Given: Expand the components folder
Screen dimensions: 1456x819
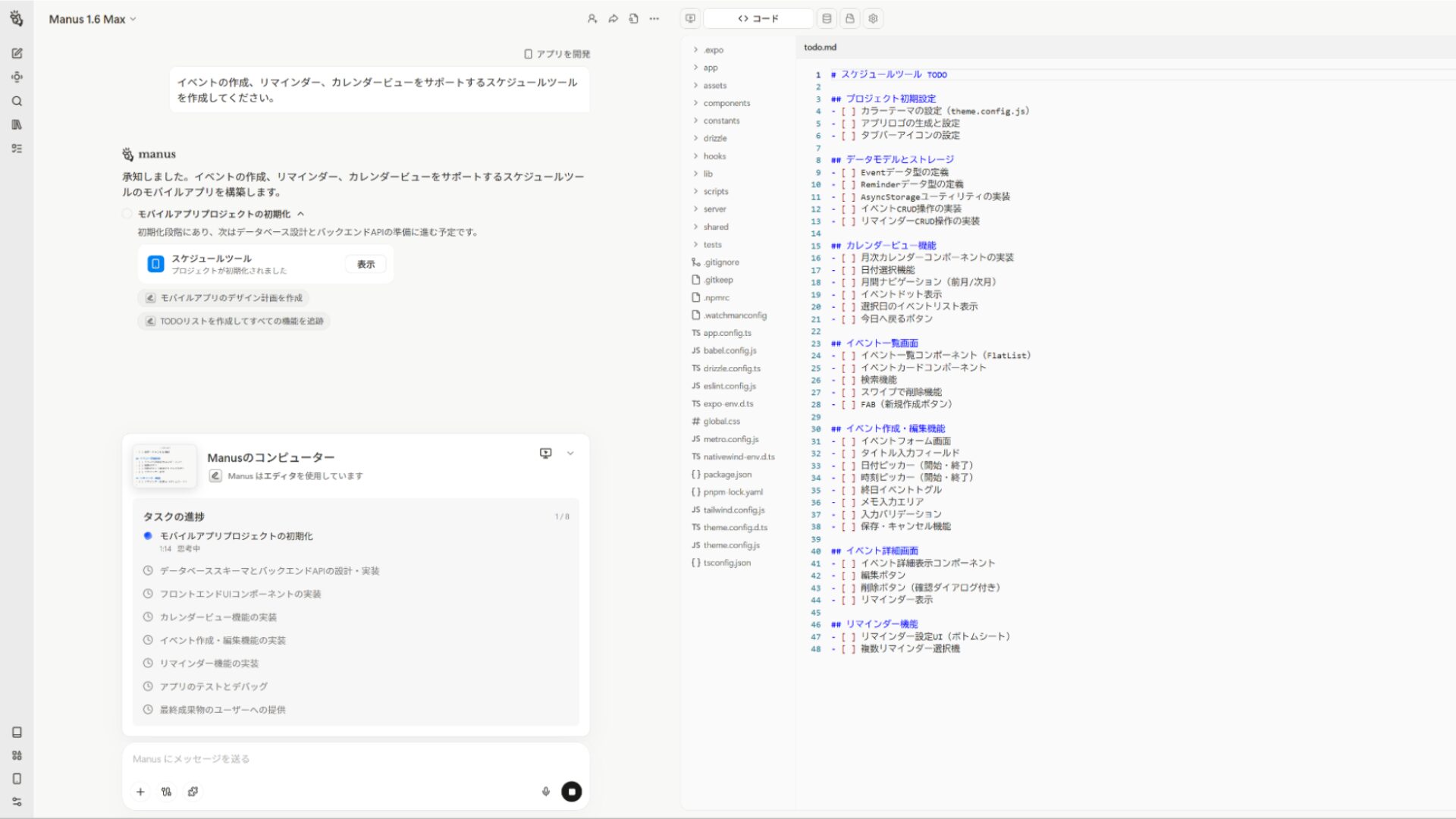Looking at the screenshot, I should point(726,103).
